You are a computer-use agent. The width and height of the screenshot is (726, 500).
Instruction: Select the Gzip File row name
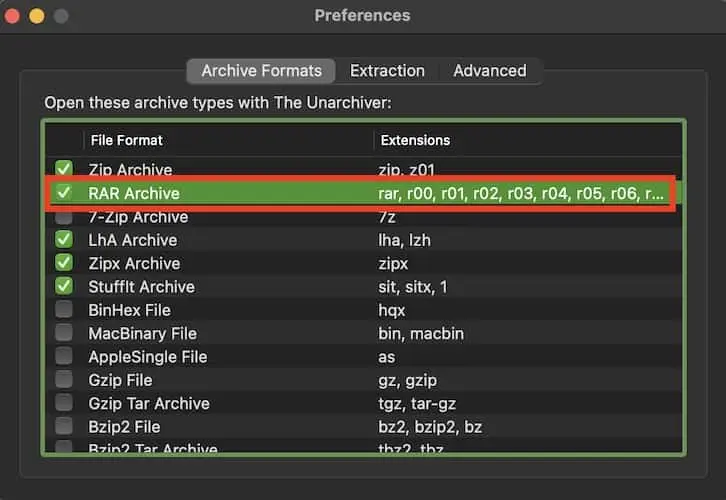click(x=120, y=381)
